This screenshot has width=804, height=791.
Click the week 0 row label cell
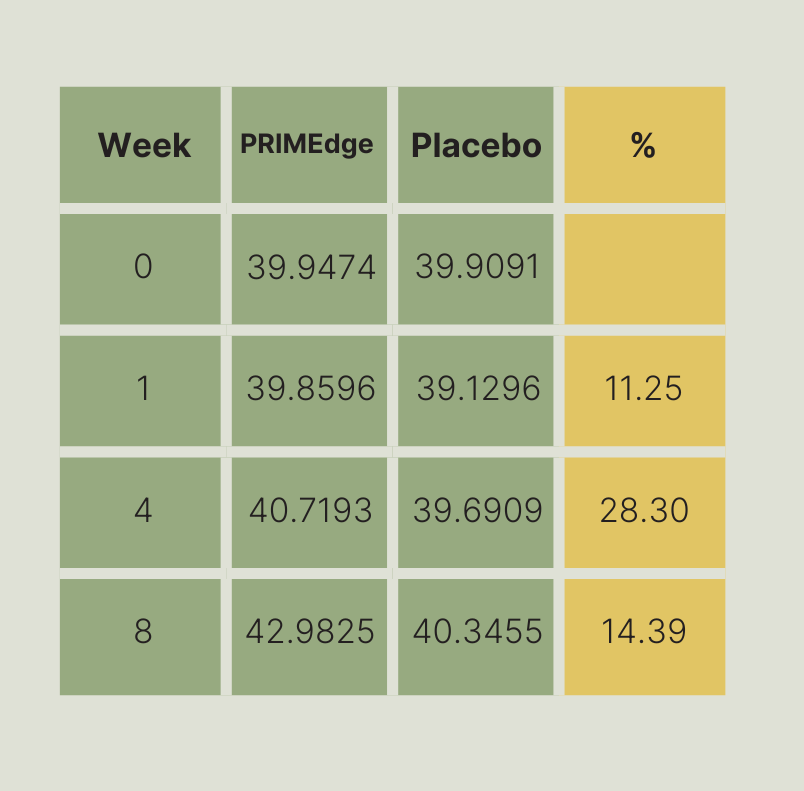[141, 268]
